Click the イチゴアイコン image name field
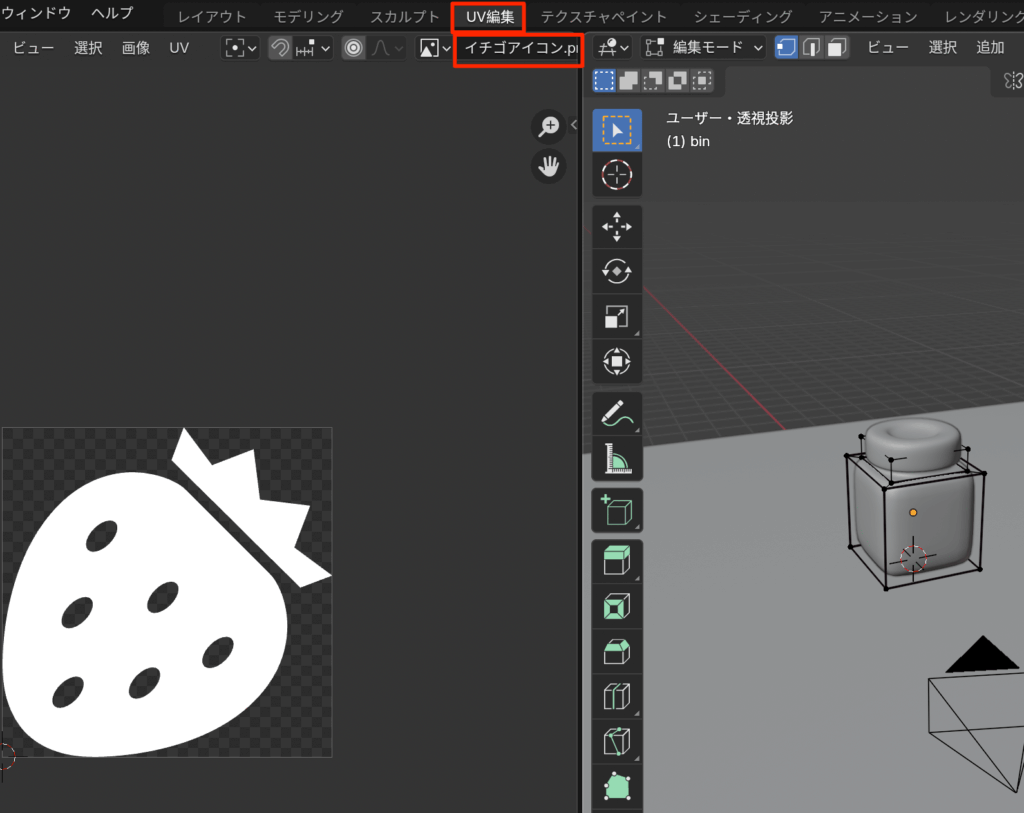The width and height of the screenshot is (1024, 813). 519,48
